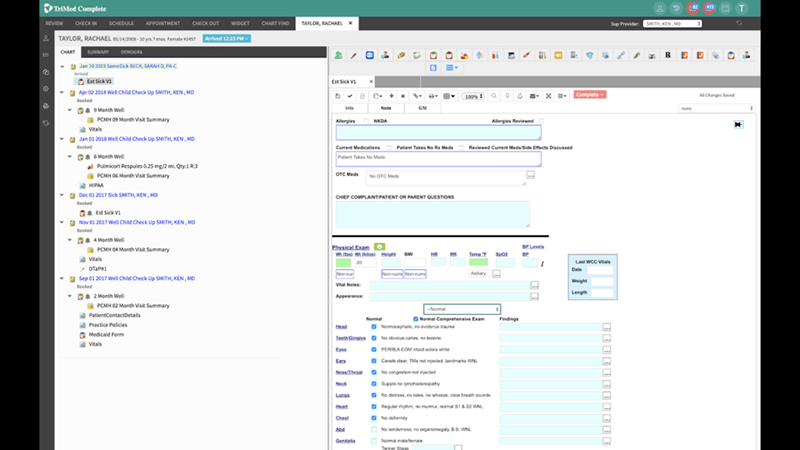Image resolution: width=800 pixels, height=450 pixels.
Task: Click the Heart exam link
Action: [x=341, y=406]
